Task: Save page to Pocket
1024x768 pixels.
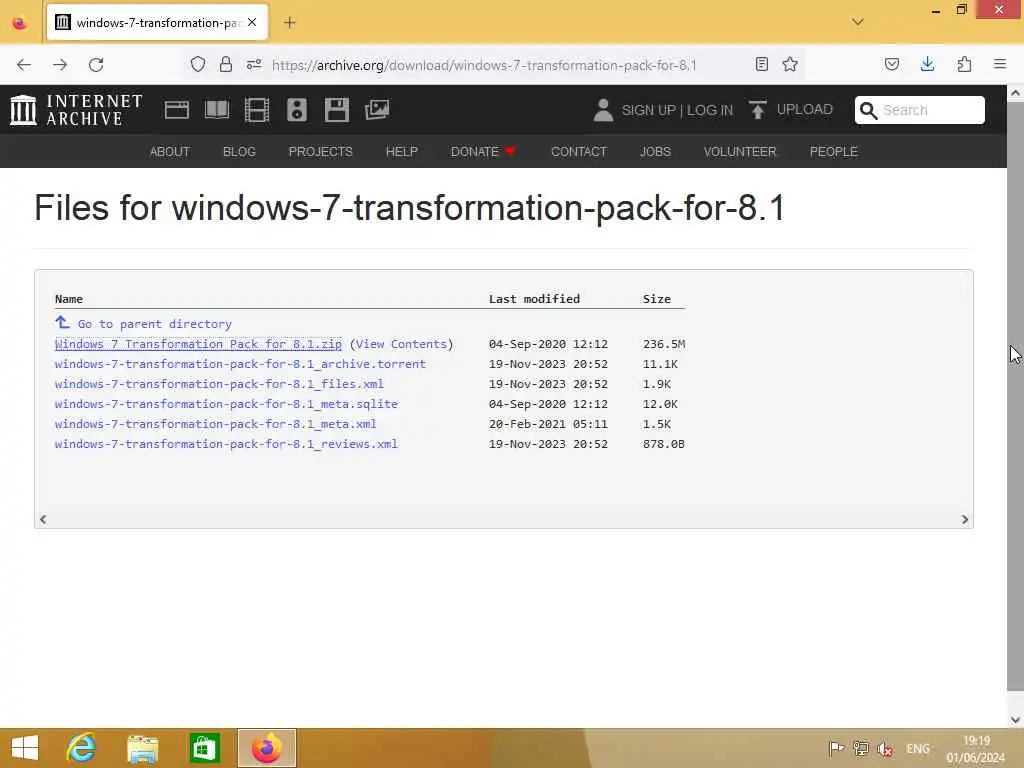Action: 892,64
